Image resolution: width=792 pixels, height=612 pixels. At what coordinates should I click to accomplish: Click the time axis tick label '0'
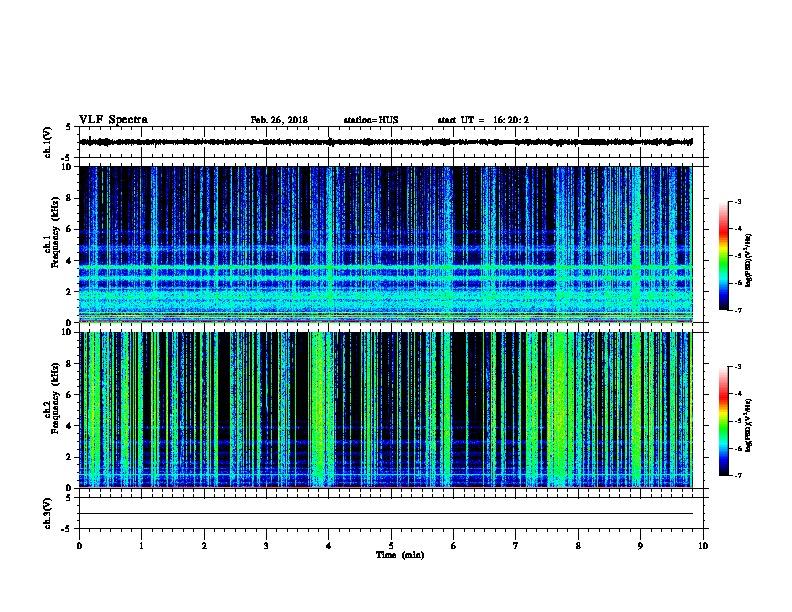pyautogui.click(x=79, y=546)
